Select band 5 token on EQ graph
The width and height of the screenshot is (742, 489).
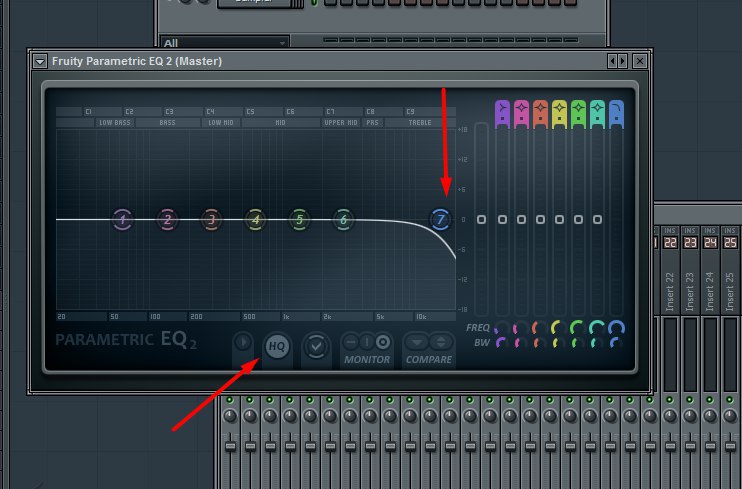pos(300,220)
